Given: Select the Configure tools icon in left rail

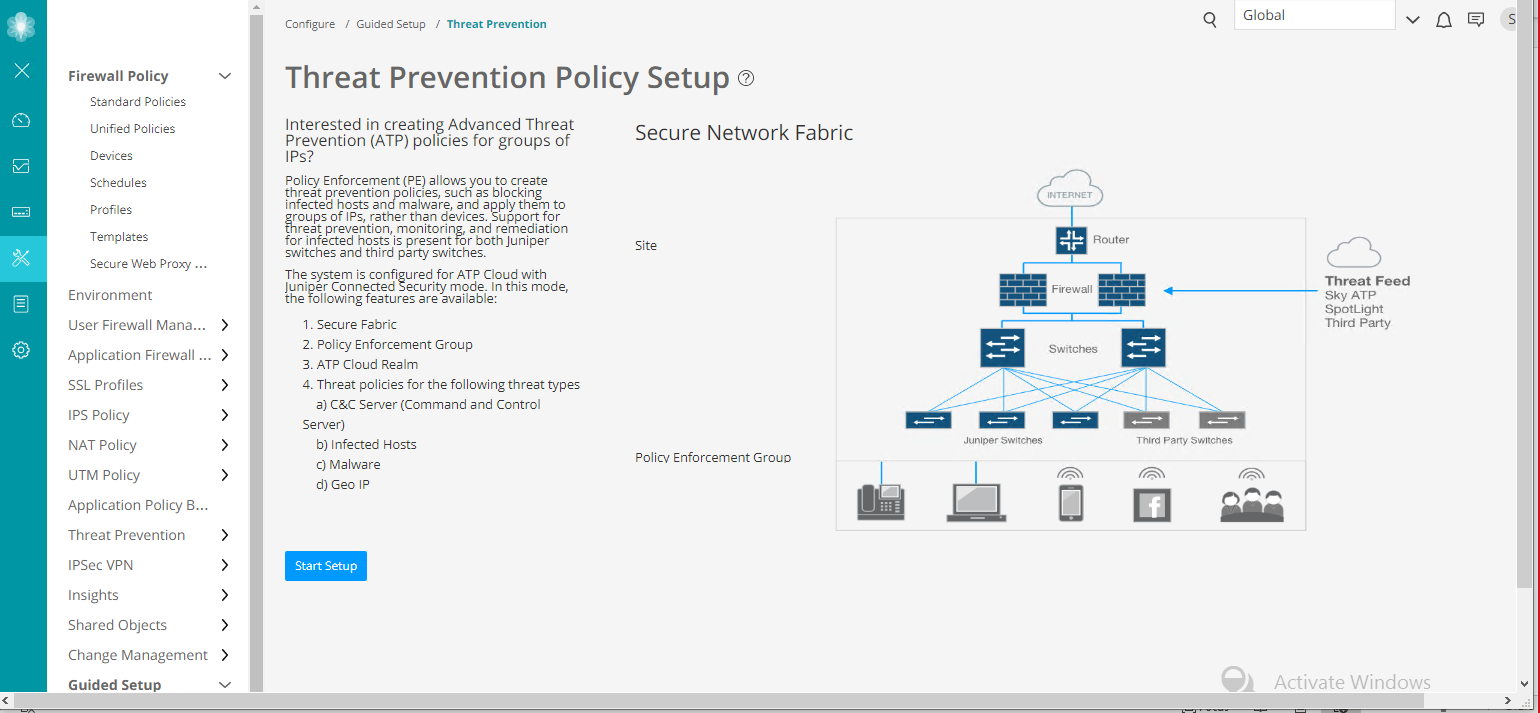Looking at the screenshot, I should coord(22,258).
